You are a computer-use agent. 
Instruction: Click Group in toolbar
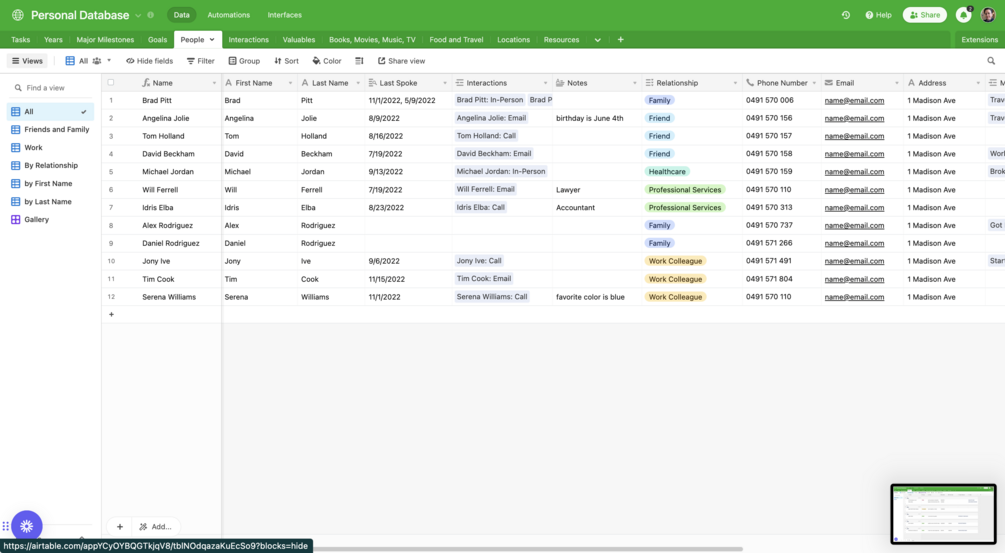pyautogui.click(x=244, y=61)
